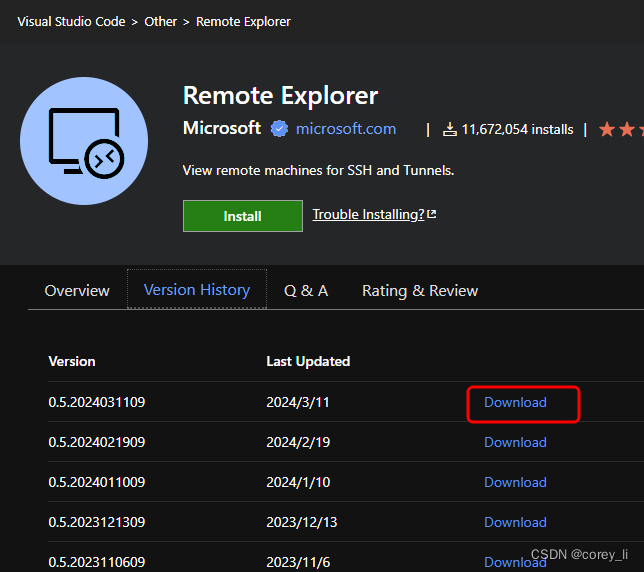The image size is (644, 572).
Task: Download version 0.5.2023121309
Action: (515, 522)
